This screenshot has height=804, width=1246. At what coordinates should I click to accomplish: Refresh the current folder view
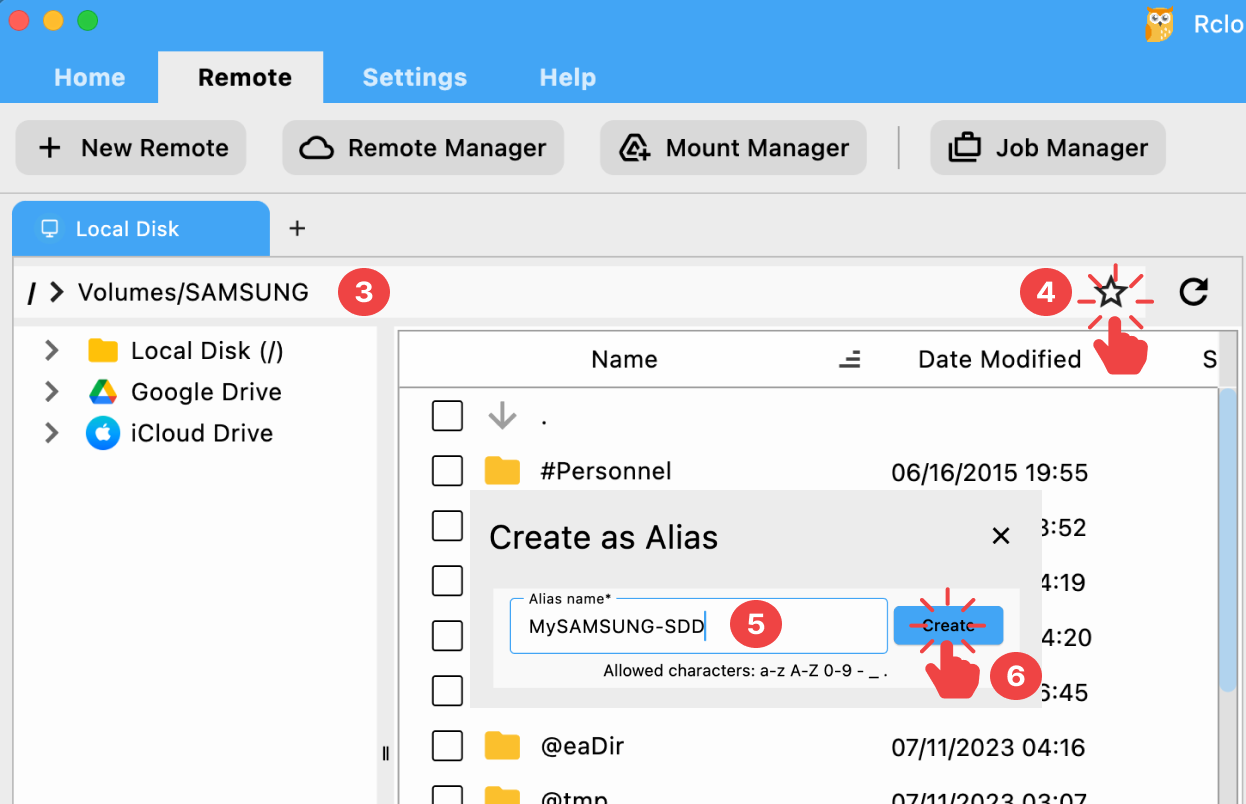1193,291
